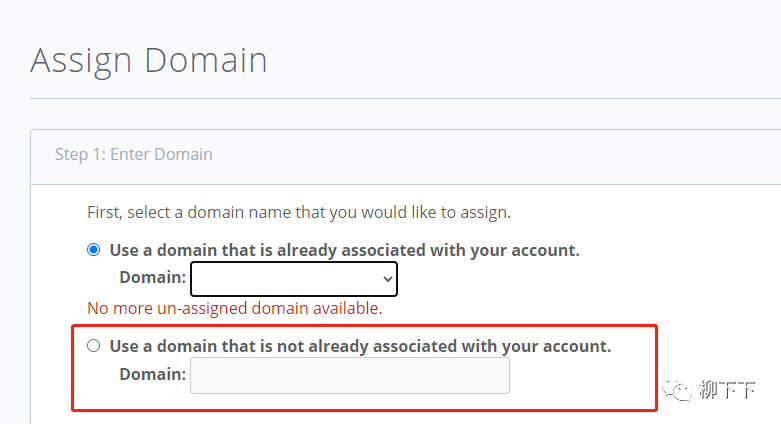Click the 柳下下 watermark text
The image size is (781, 424).
click(x=727, y=391)
